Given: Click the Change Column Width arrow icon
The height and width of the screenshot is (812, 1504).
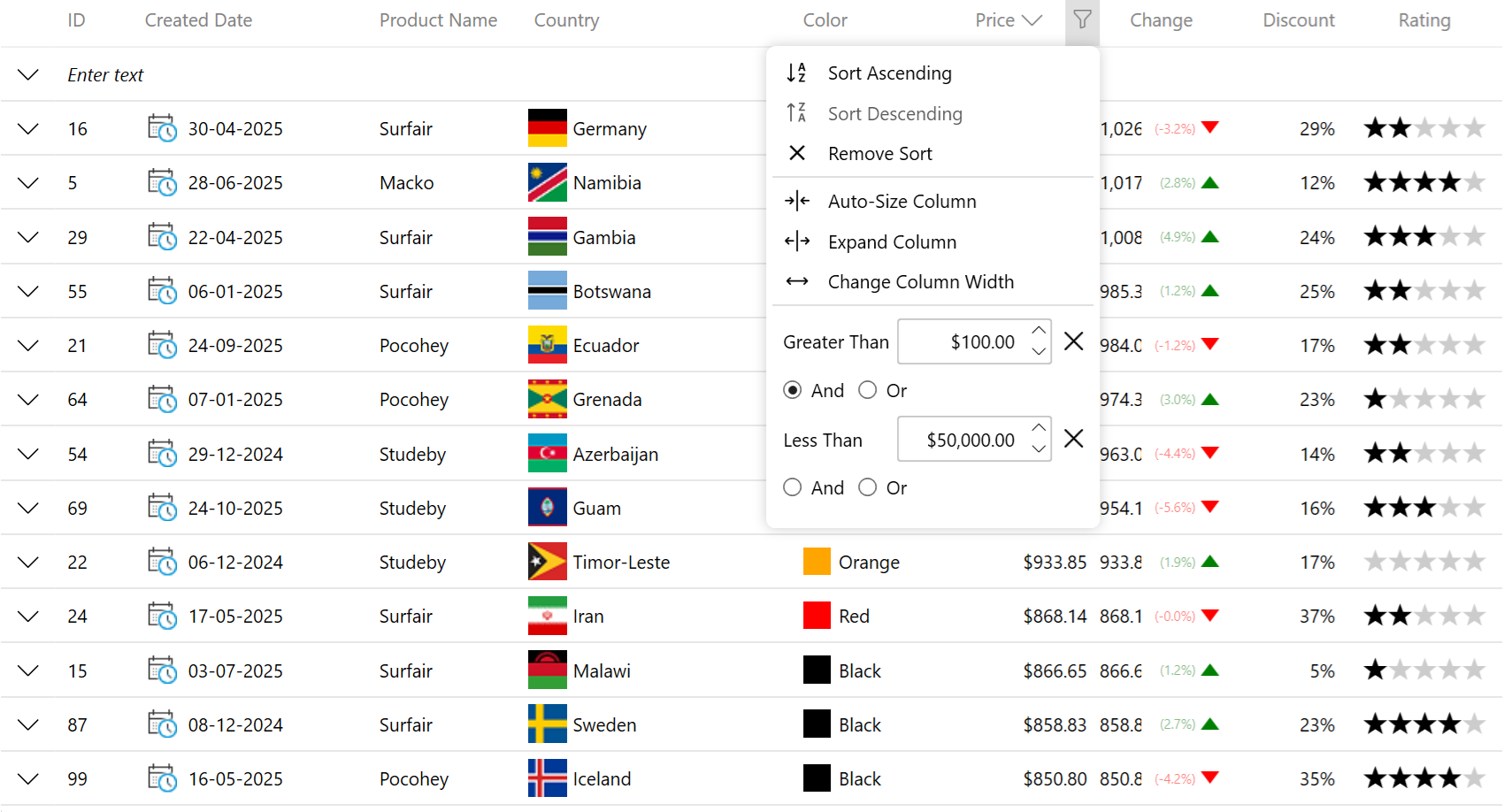Looking at the screenshot, I should pos(796,281).
